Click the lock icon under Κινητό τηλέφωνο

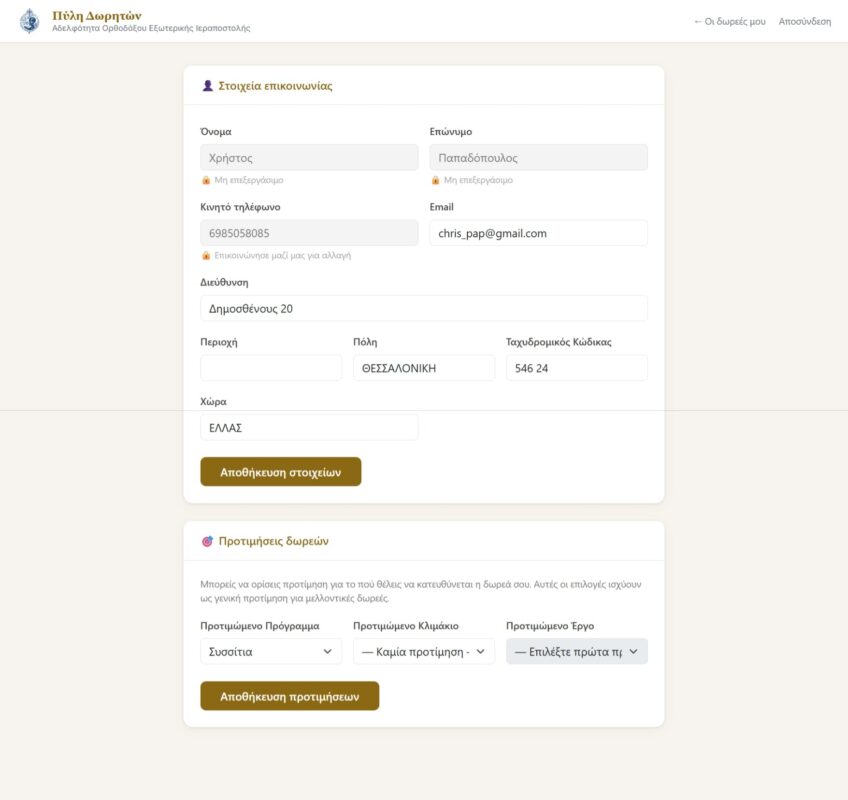tap(206, 256)
